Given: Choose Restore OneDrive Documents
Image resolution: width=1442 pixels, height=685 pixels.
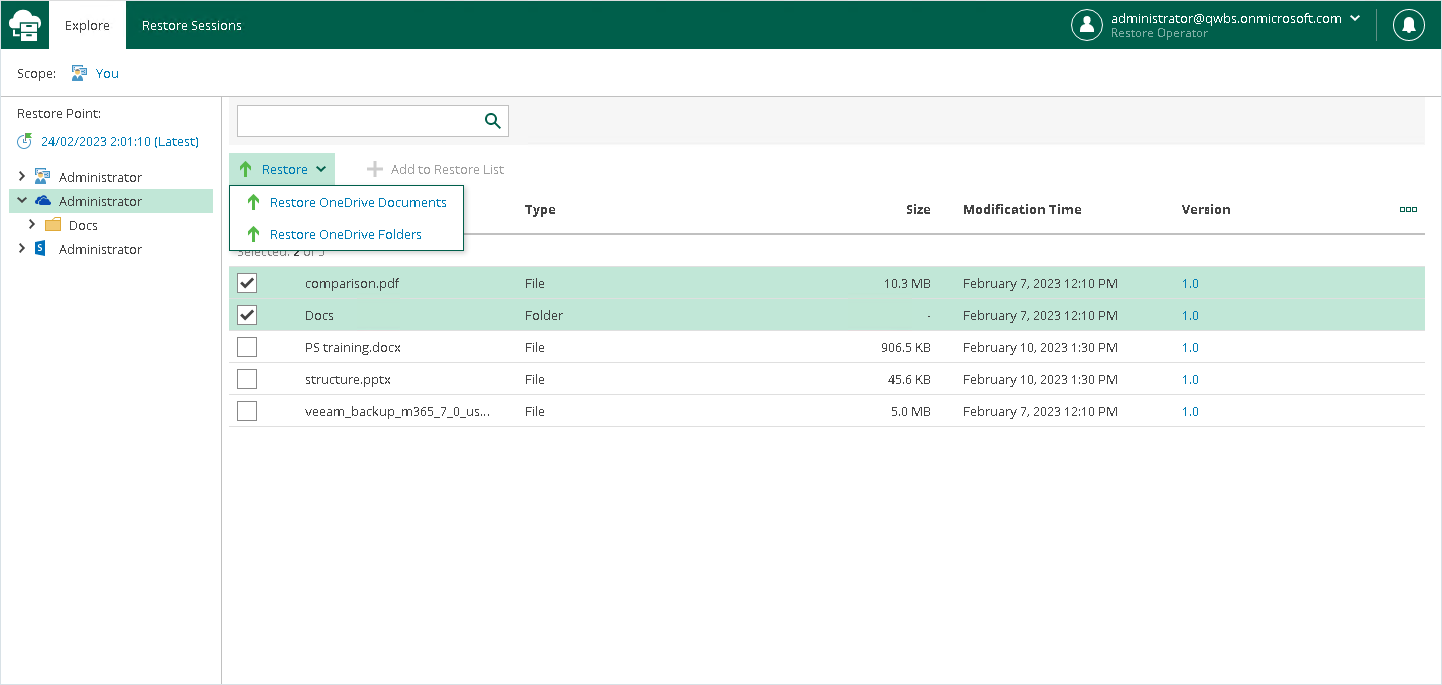Looking at the screenshot, I should [357, 202].
